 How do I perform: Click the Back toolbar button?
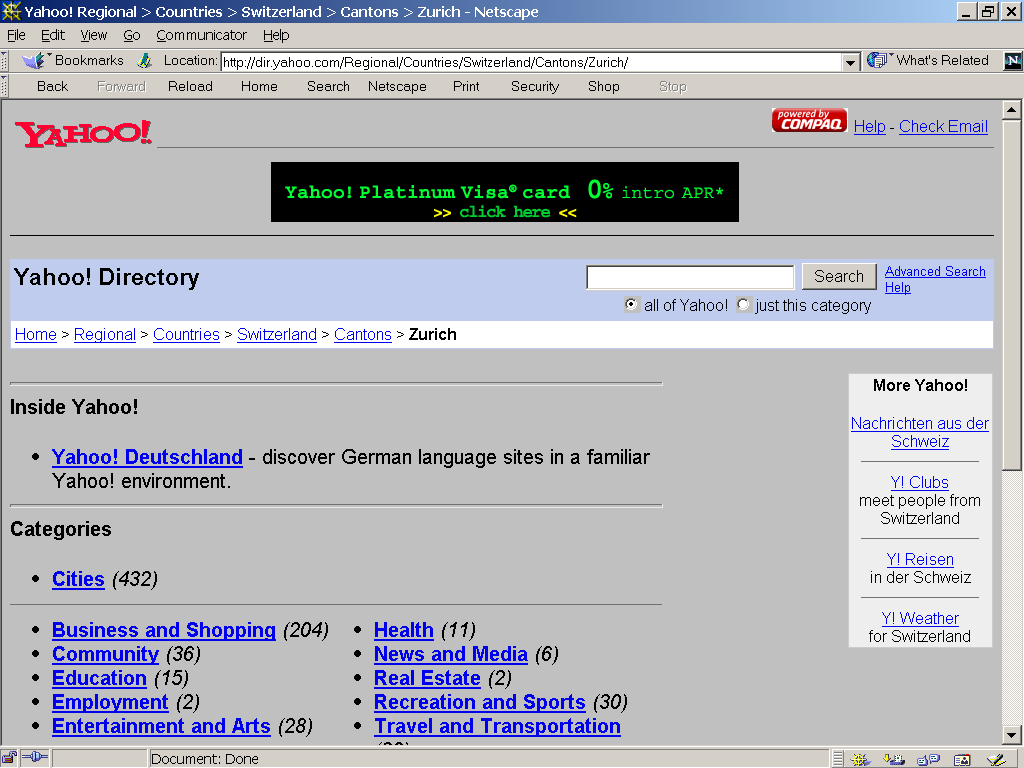[52, 86]
